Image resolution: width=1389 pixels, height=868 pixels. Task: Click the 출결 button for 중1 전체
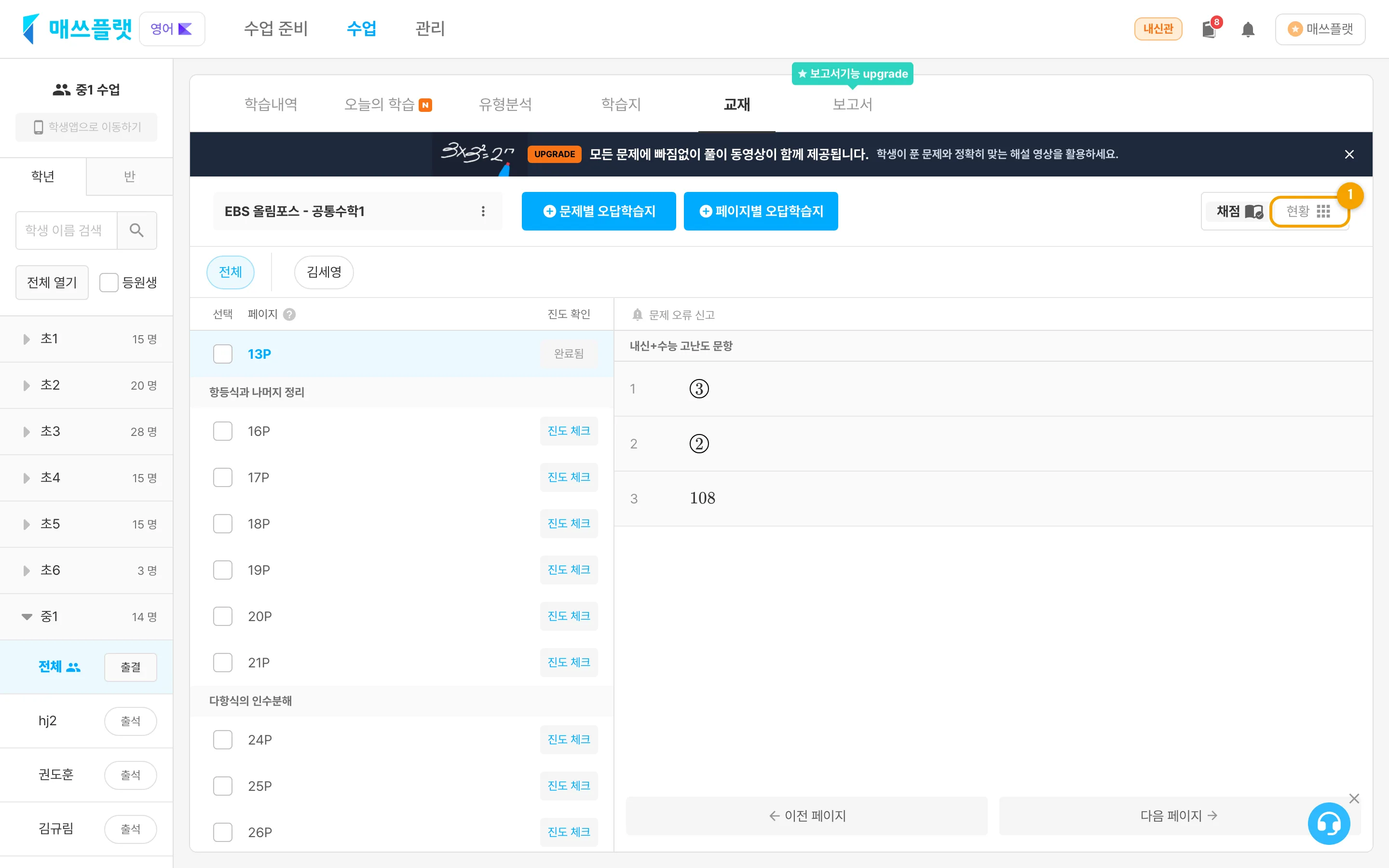pos(130,667)
